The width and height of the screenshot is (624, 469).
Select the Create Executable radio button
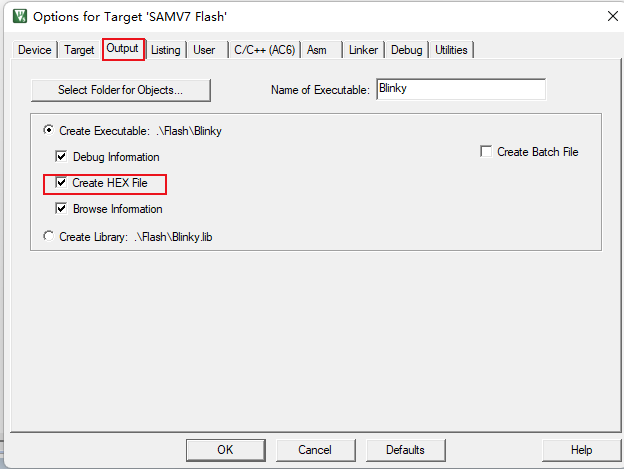pyautogui.click(x=49, y=130)
